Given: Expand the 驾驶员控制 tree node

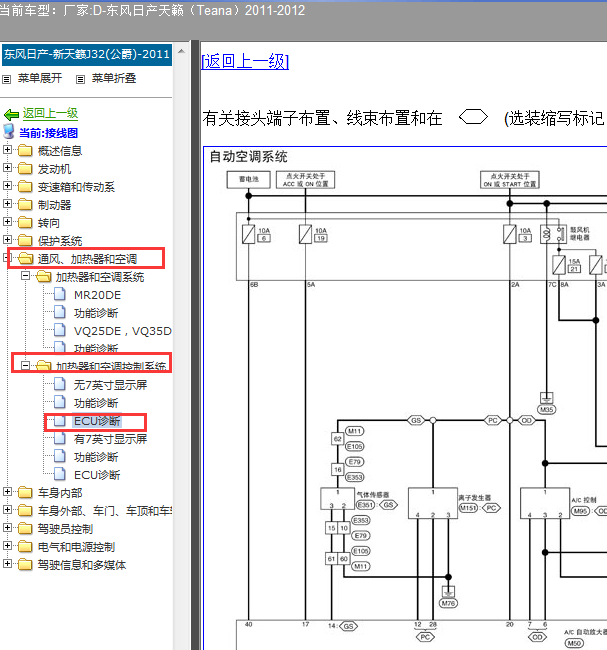Looking at the screenshot, I should coord(7,527).
